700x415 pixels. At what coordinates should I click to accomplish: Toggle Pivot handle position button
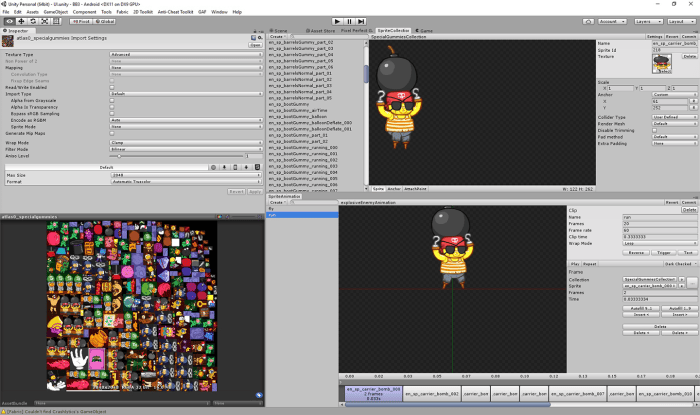coord(81,21)
